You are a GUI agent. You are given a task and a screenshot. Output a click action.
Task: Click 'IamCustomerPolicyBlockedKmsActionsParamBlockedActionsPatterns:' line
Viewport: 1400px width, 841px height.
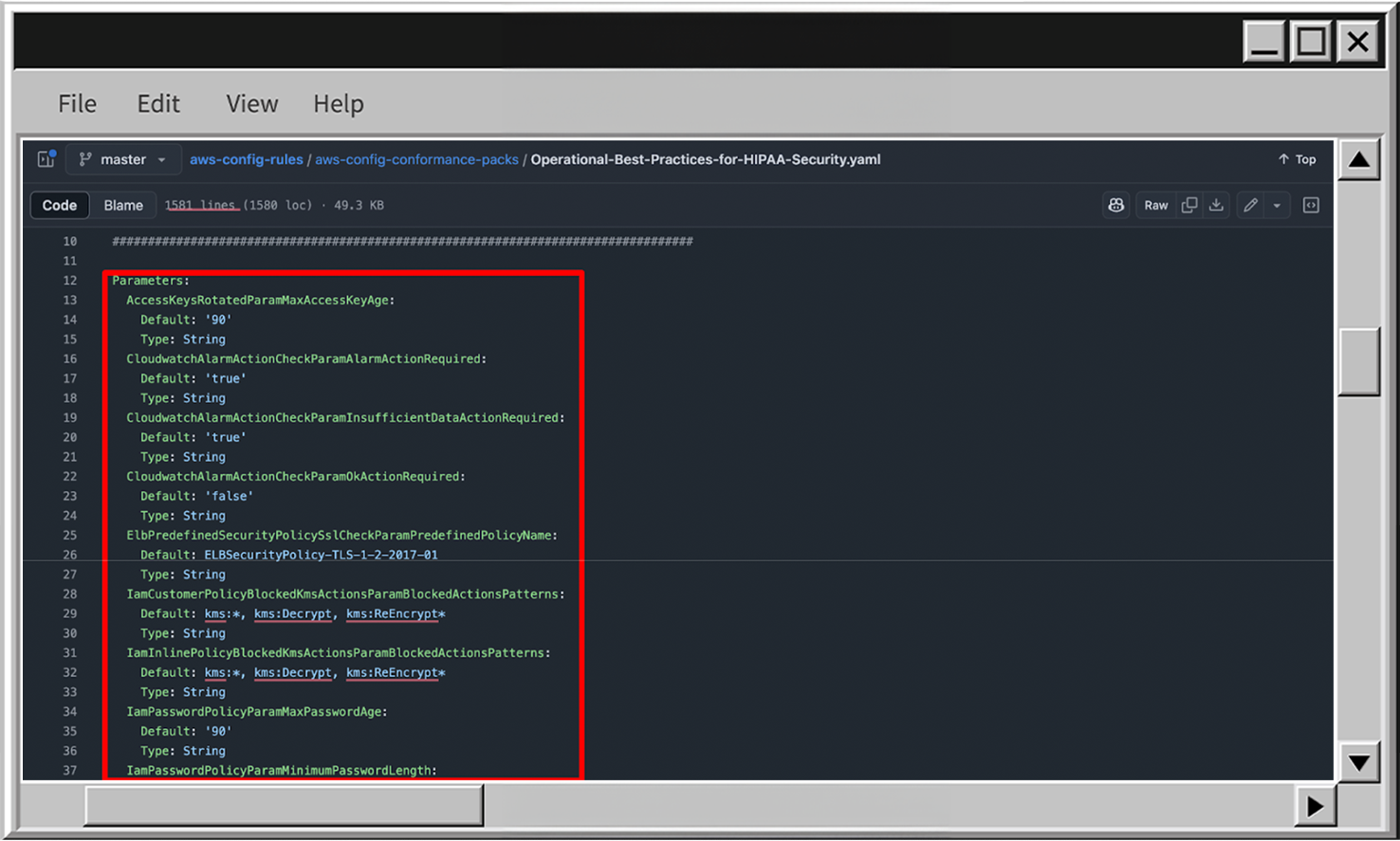tap(345, 594)
